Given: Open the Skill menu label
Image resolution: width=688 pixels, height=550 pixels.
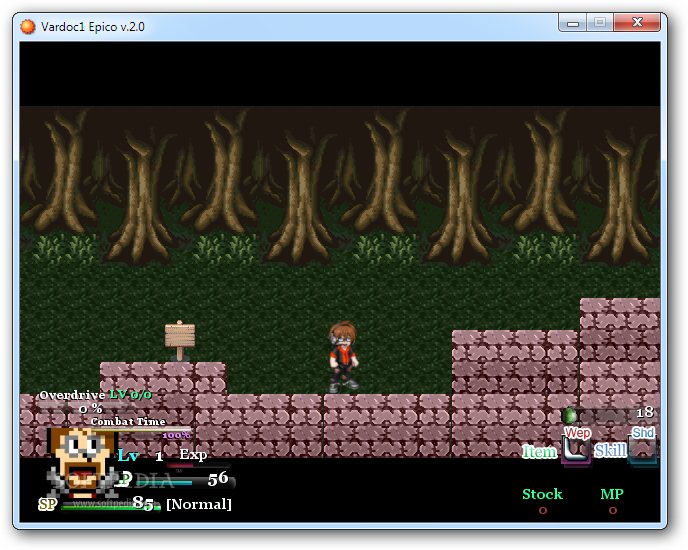Looking at the screenshot, I should coord(610,450).
